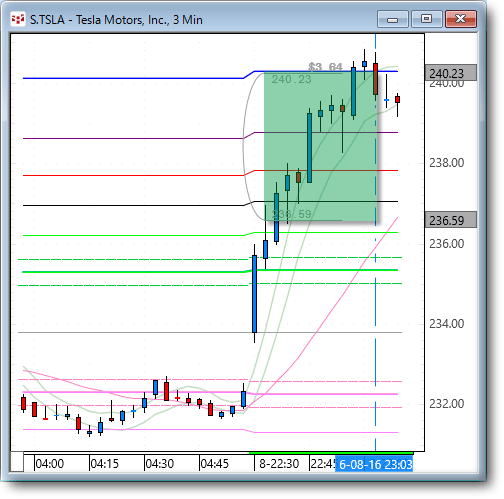Image resolution: width=504 pixels, height=499 pixels.
Task: Click the minimize window button
Action: click(393, 19)
